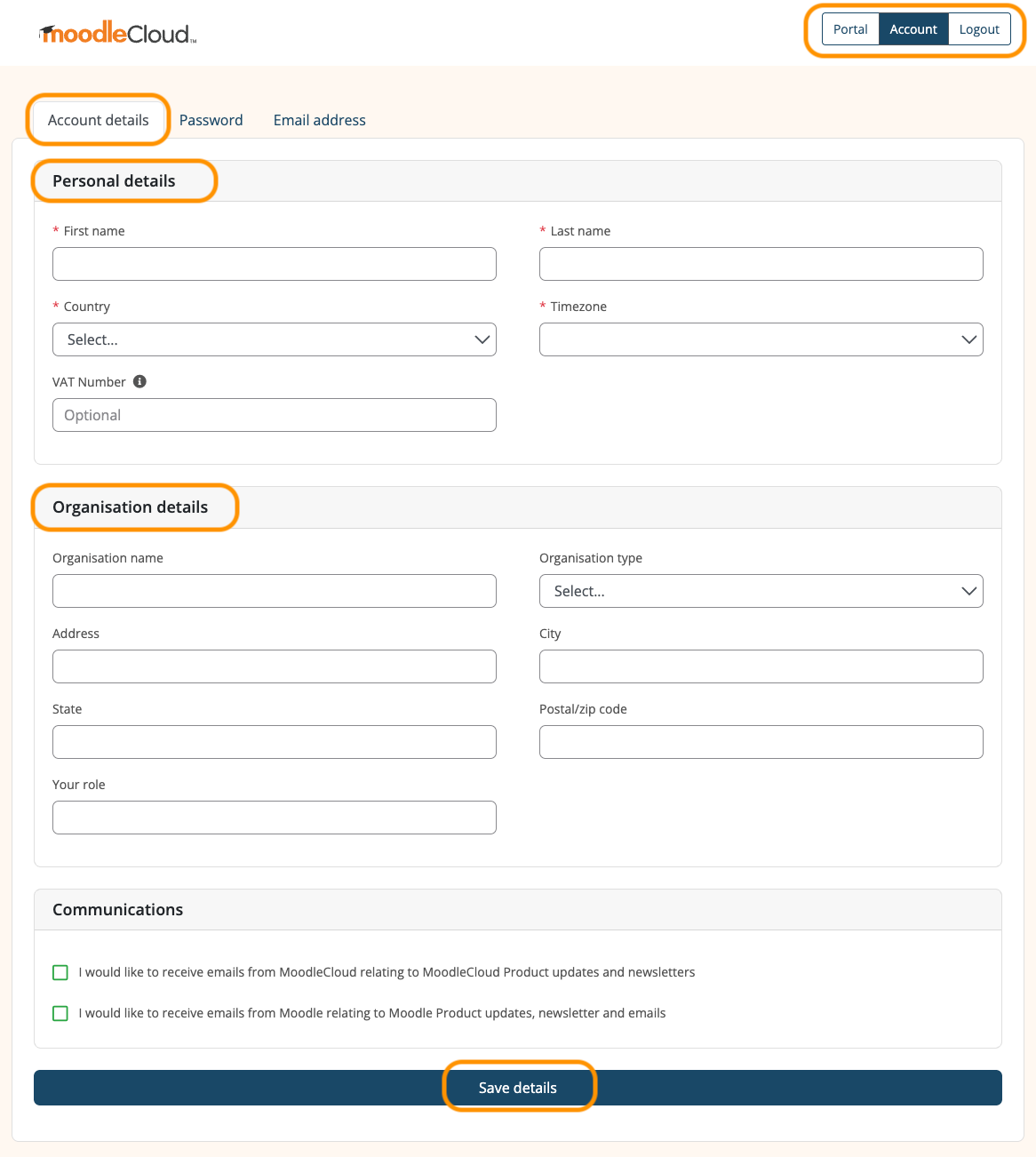Click the Postal/zip code field

(x=761, y=742)
